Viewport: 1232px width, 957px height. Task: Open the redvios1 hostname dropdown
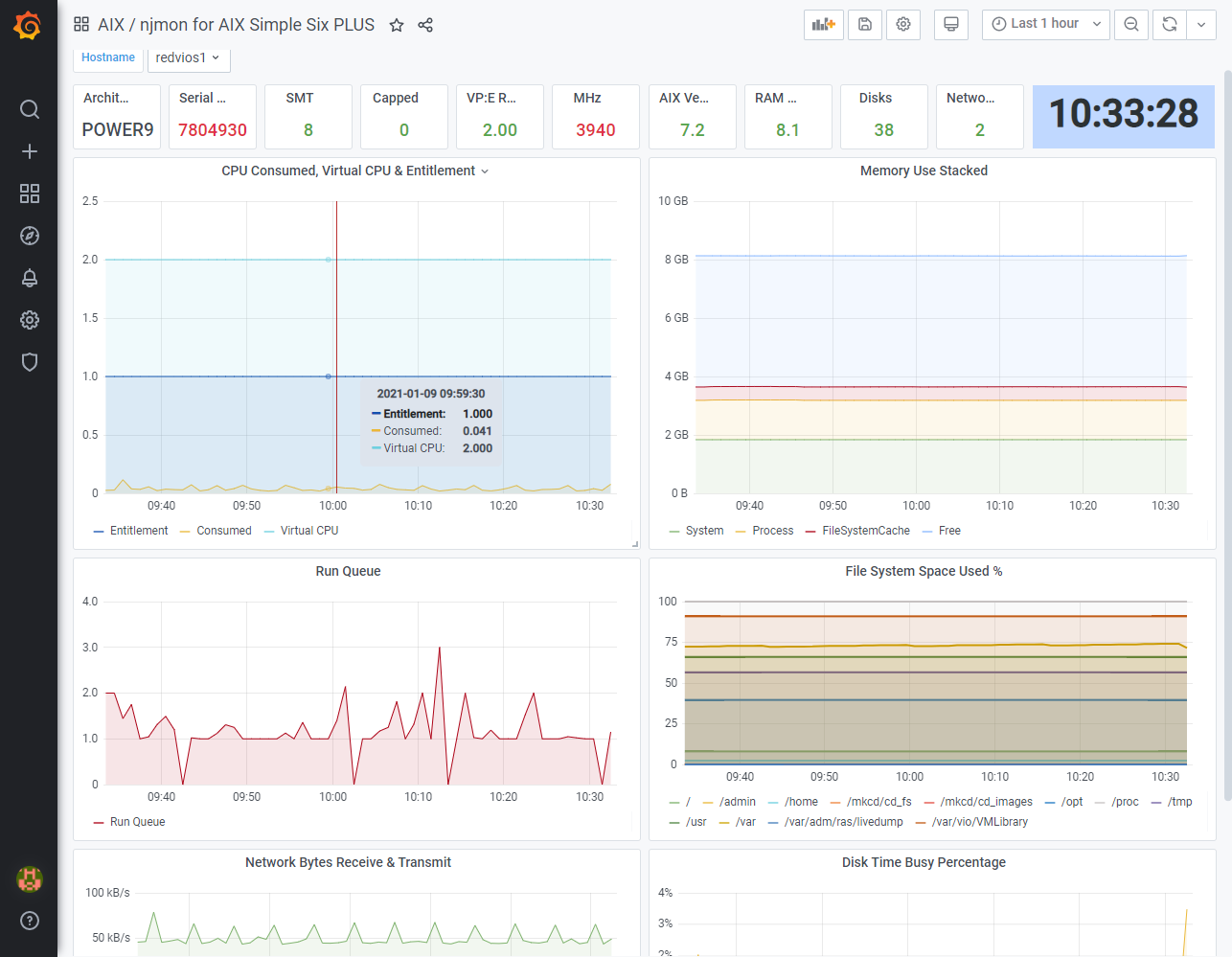point(189,57)
